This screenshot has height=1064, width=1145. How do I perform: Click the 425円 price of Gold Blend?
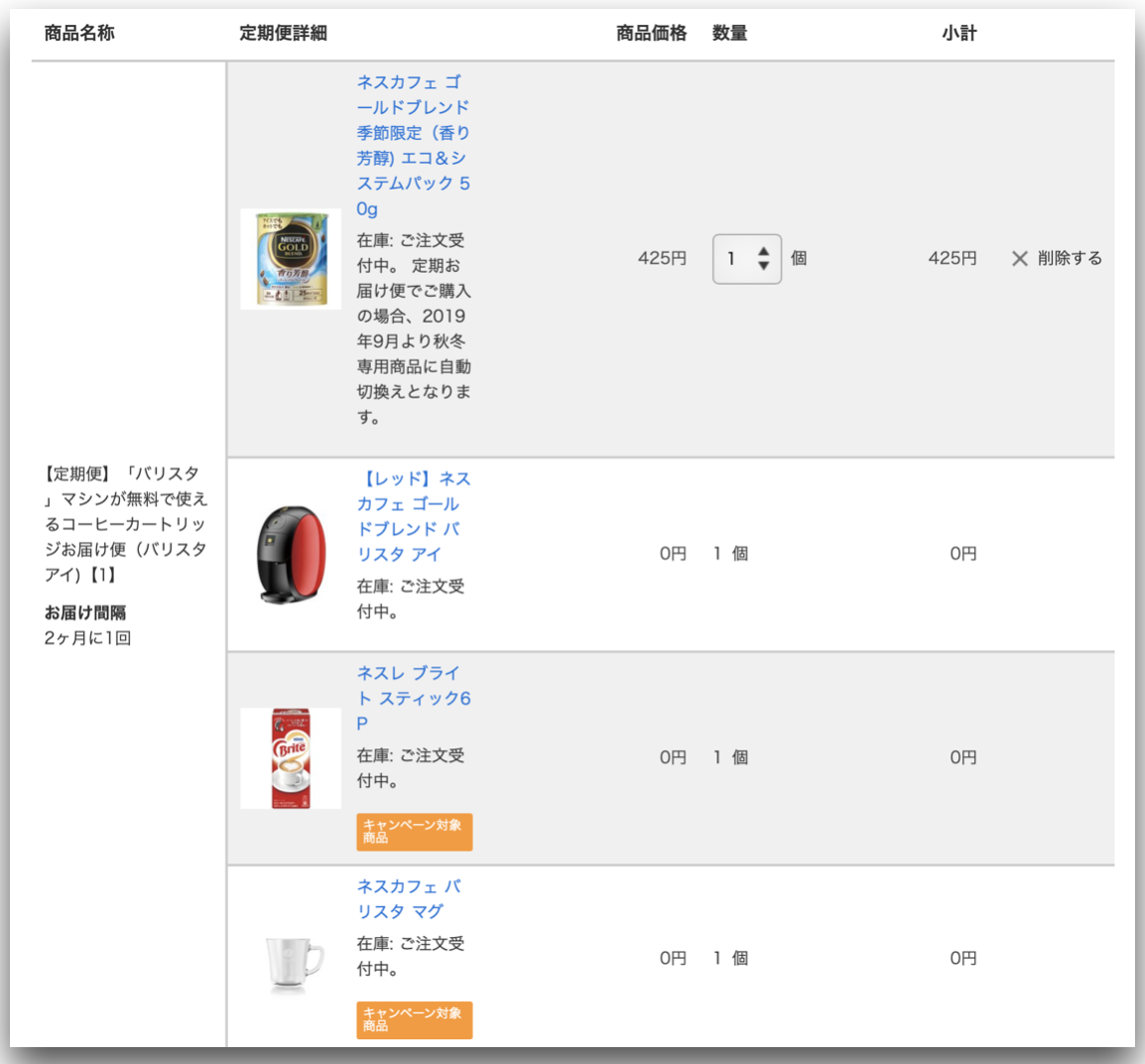[x=663, y=258]
